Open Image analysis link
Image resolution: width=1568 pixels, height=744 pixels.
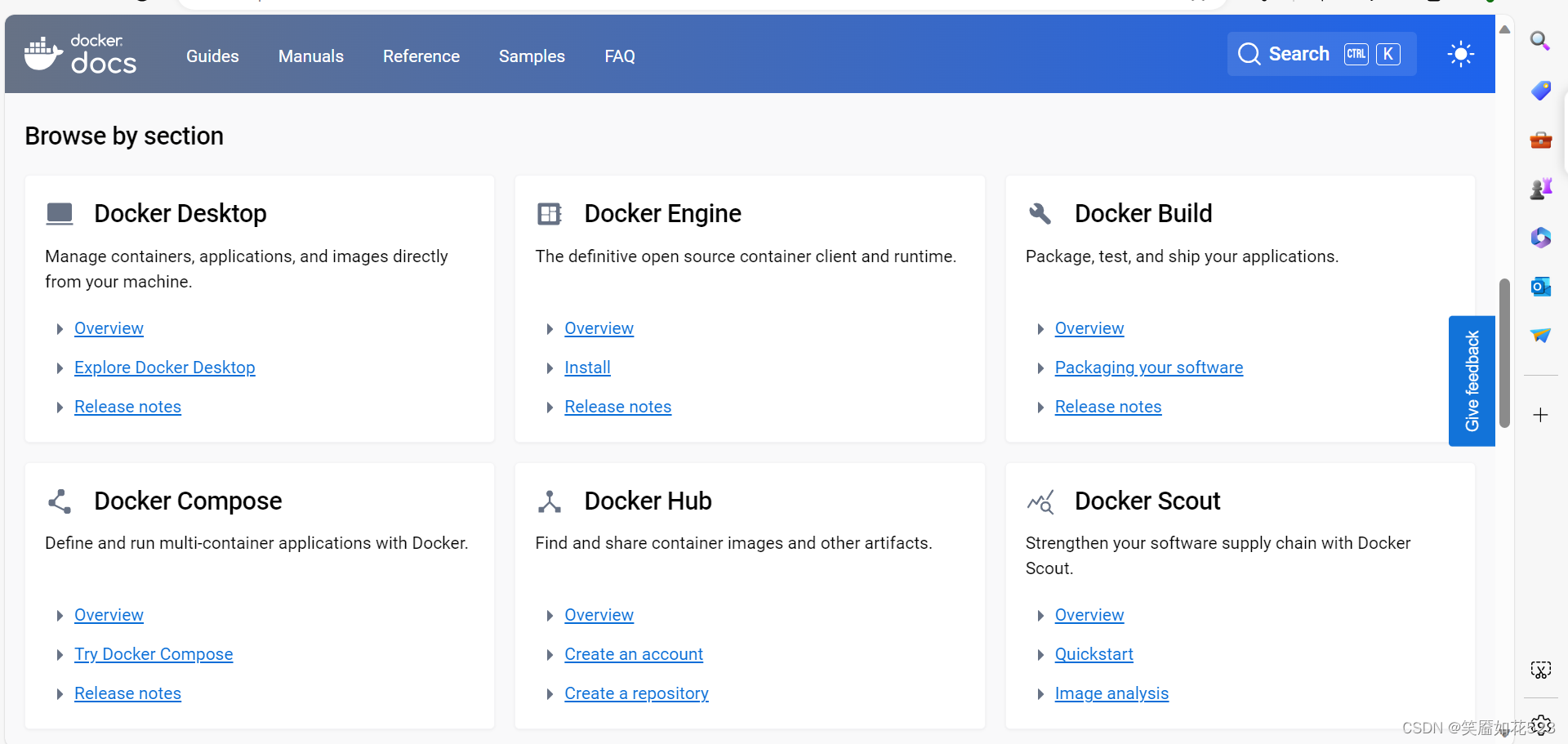[1111, 693]
